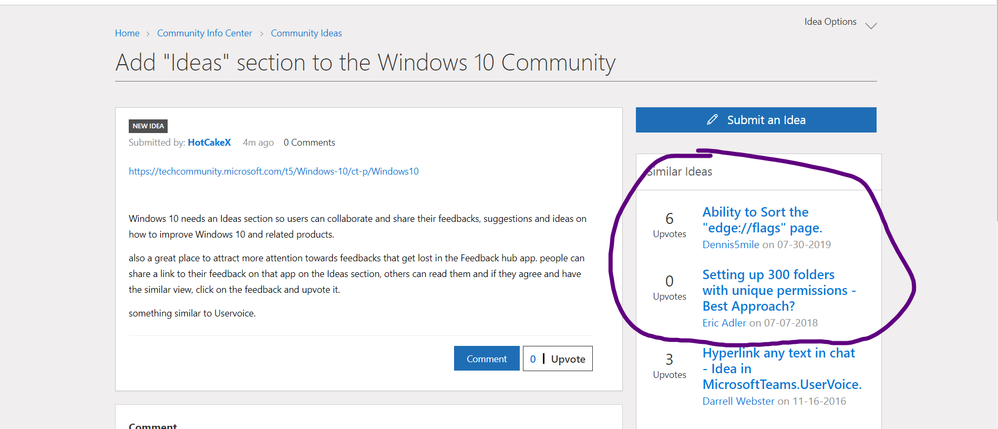Click the pencil icon on Submit an Idea

(x=712, y=120)
